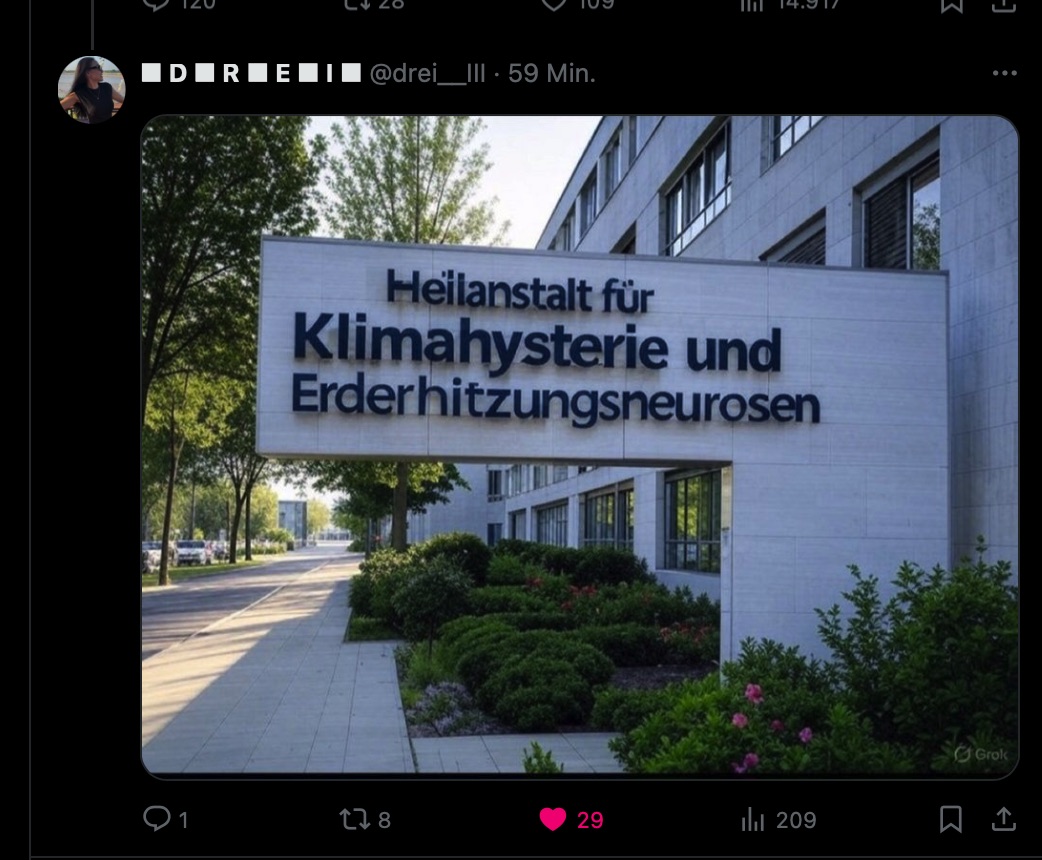Share the @drei__III post
This screenshot has height=860, width=1042.
pyautogui.click(x=1003, y=819)
